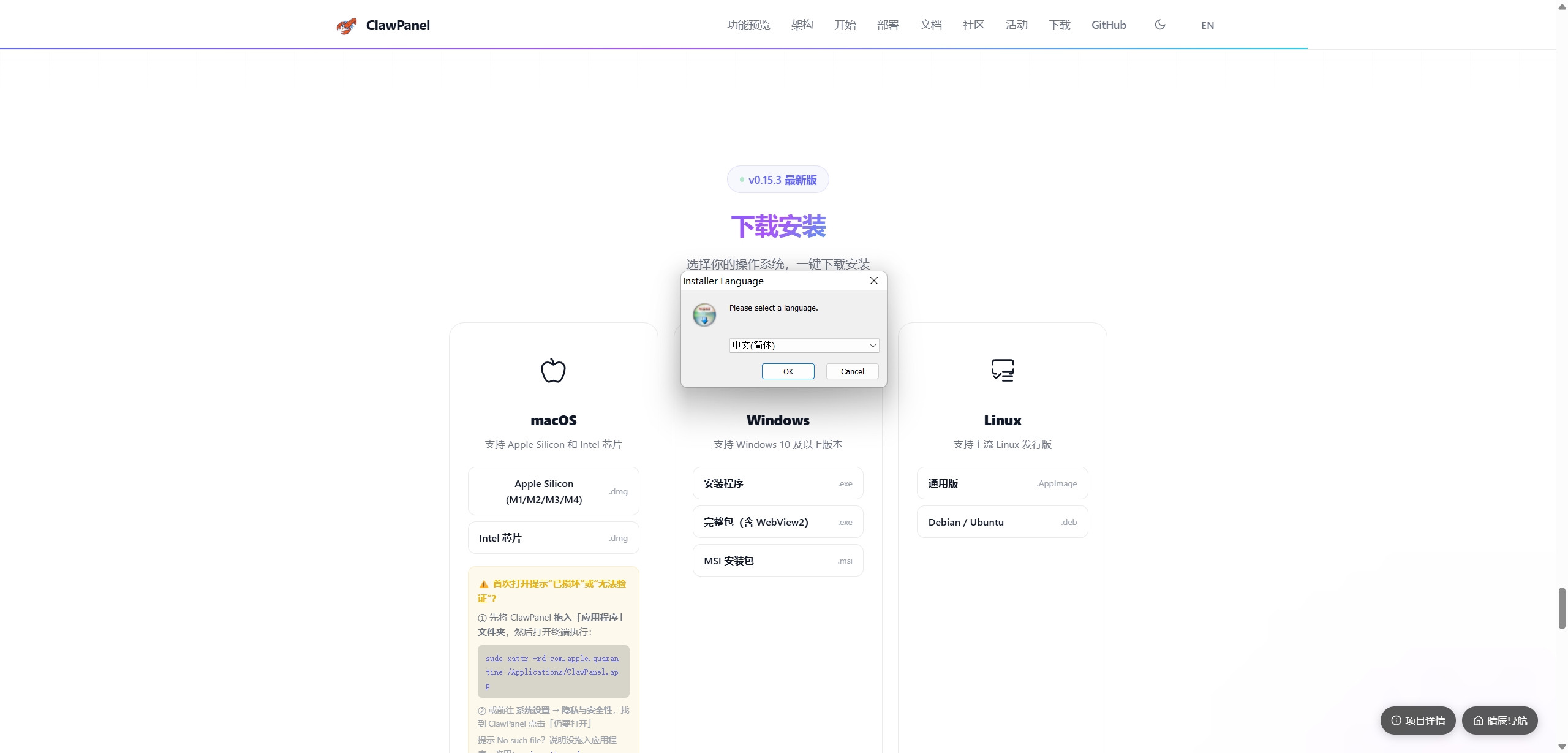Download the Debian / Ubuntu .deb
The width and height of the screenshot is (1568, 753).
coord(1003,522)
